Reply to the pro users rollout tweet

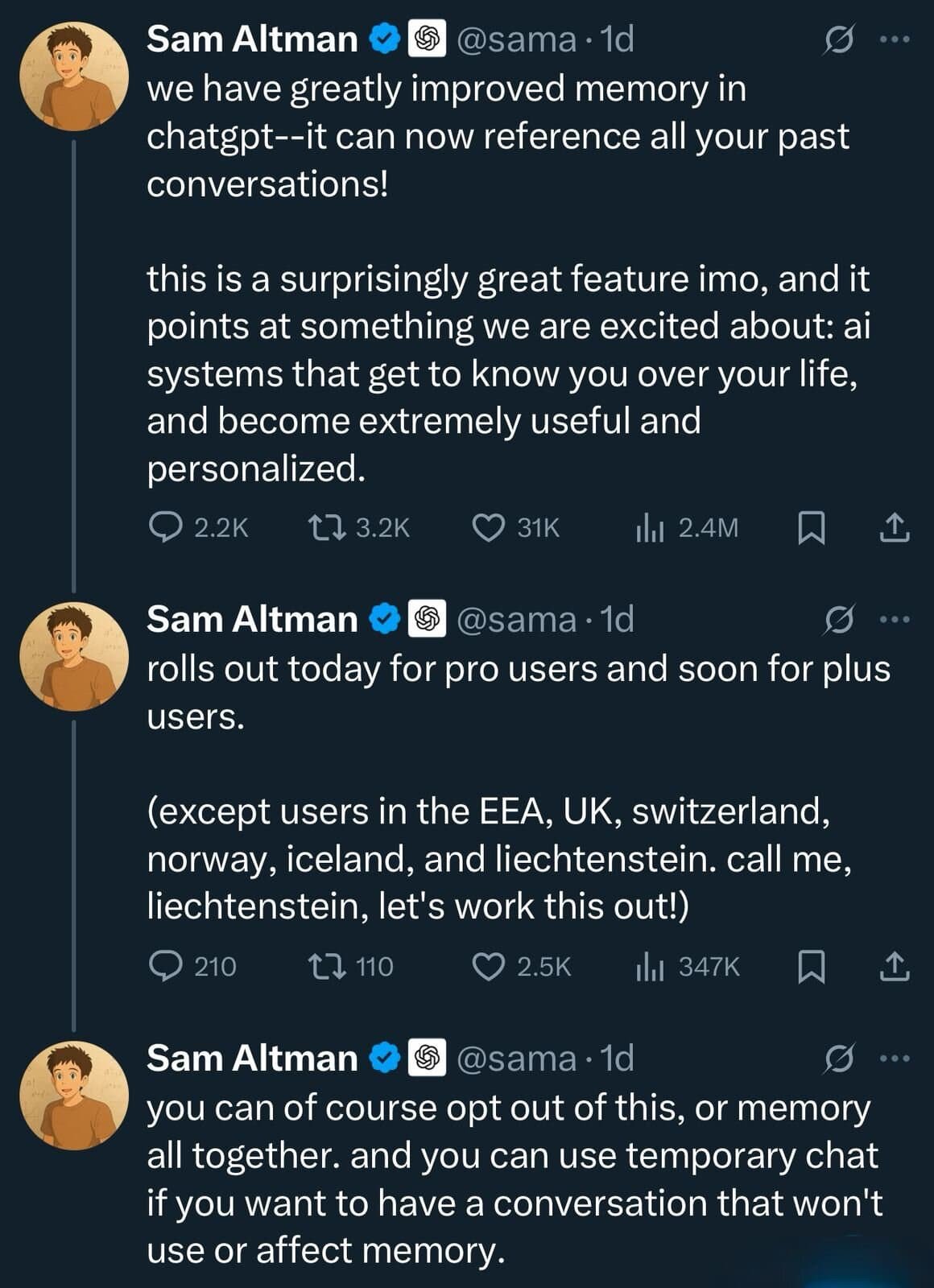pos(166,966)
